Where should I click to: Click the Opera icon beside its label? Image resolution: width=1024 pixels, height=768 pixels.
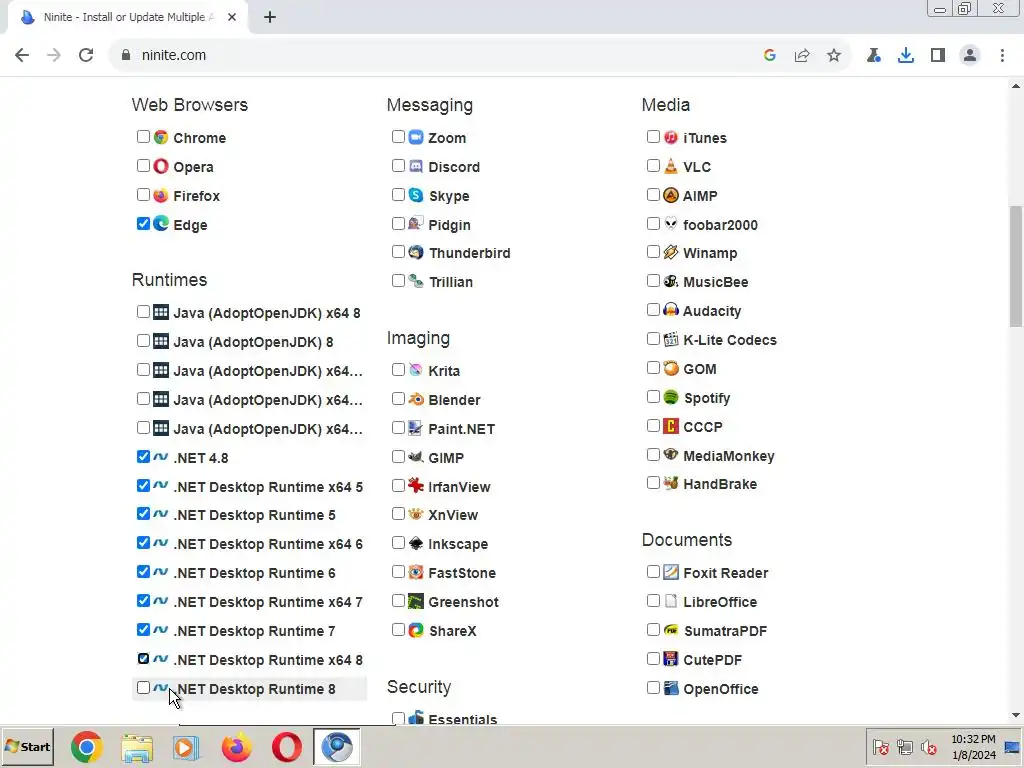click(x=161, y=166)
